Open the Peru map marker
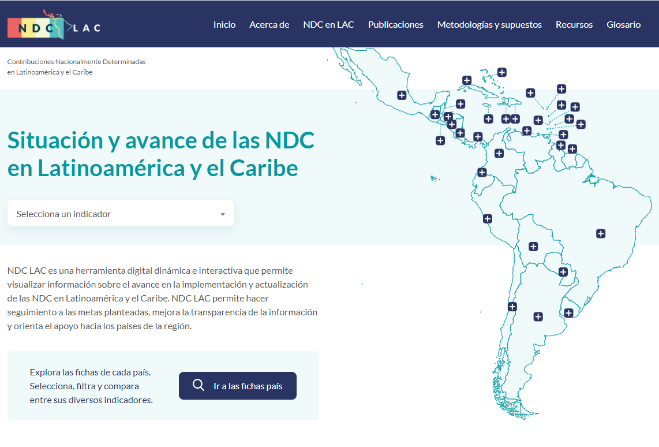This screenshot has width=659, height=447. click(487, 219)
